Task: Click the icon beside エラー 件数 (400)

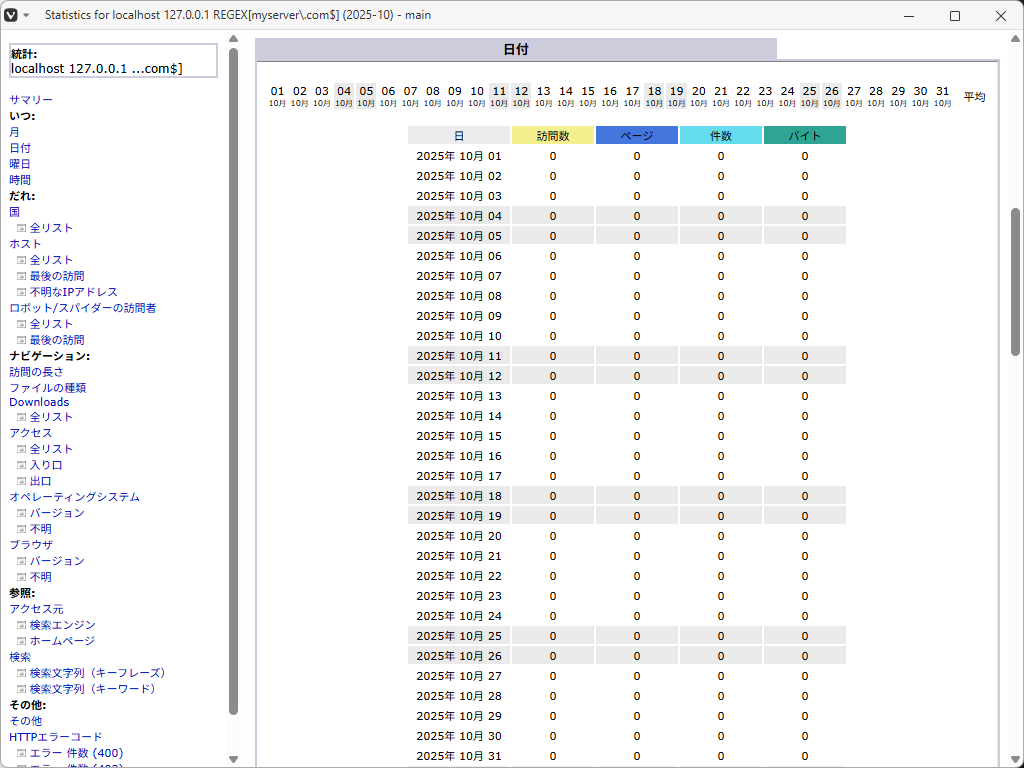Action: pyautogui.click(x=21, y=753)
